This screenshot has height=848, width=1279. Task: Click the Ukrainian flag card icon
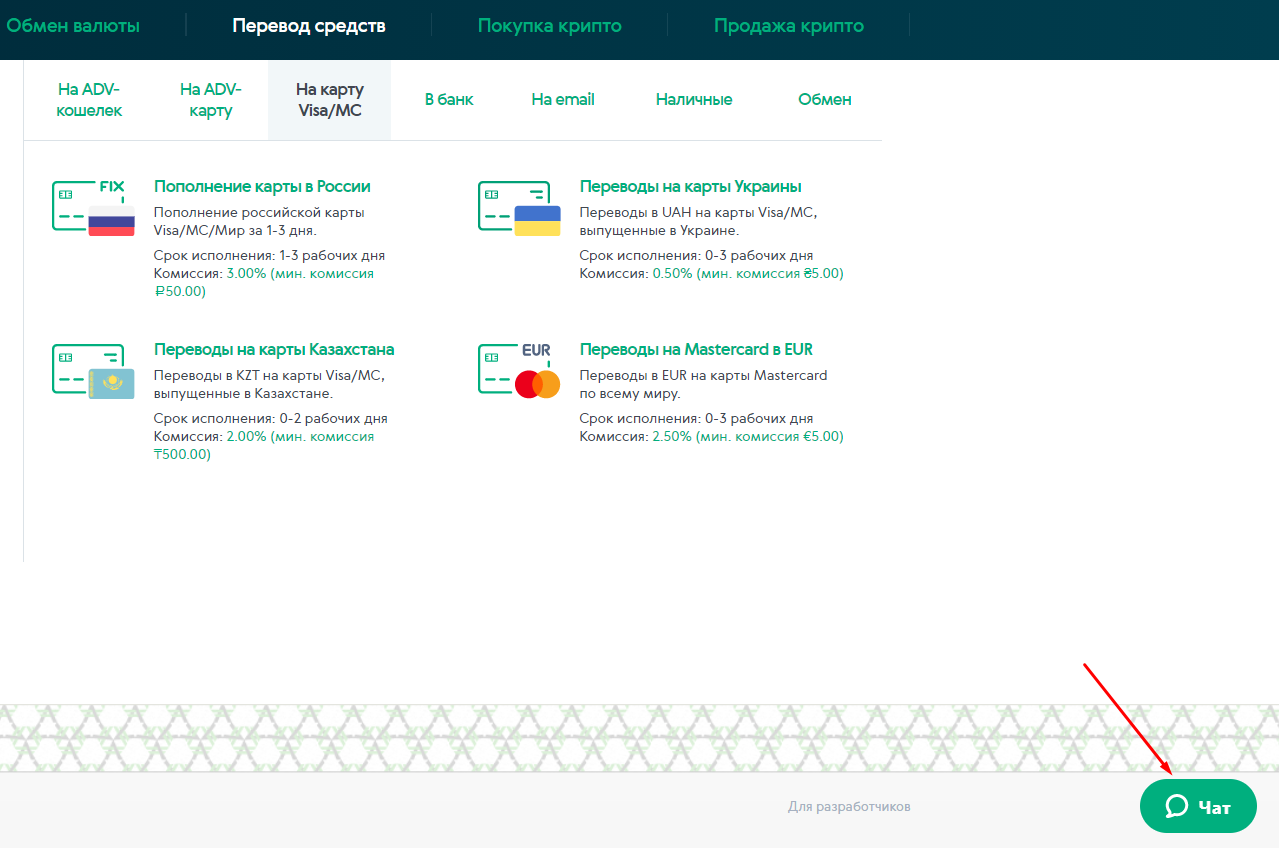click(x=519, y=208)
